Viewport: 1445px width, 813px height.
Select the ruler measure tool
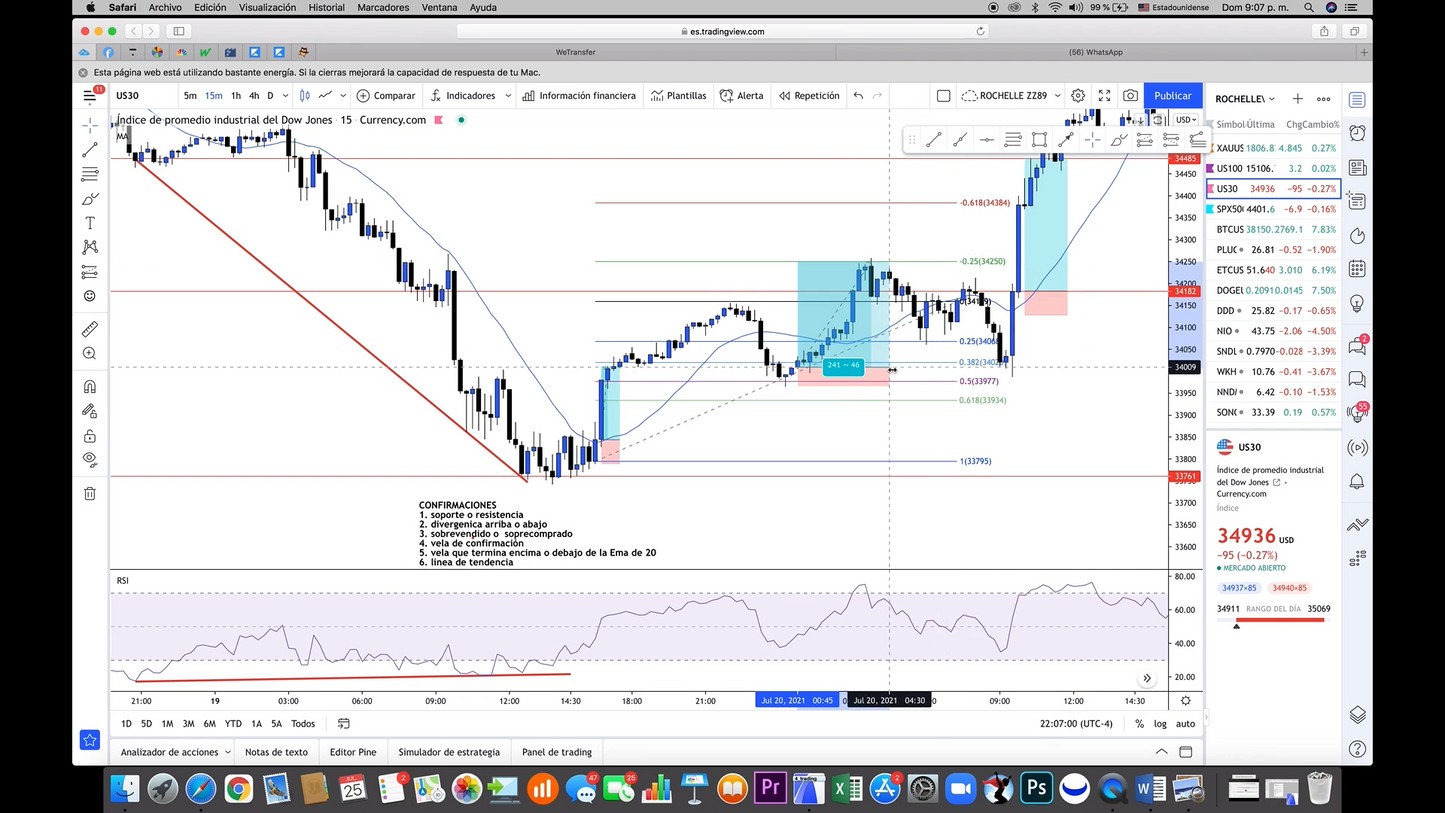pos(90,329)
